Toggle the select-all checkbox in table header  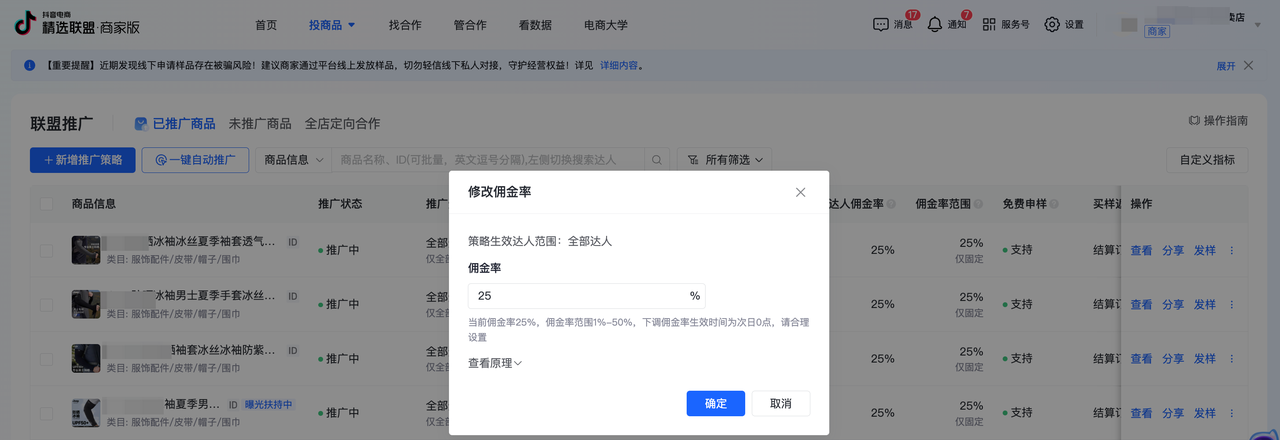click(x=47, y=204)
